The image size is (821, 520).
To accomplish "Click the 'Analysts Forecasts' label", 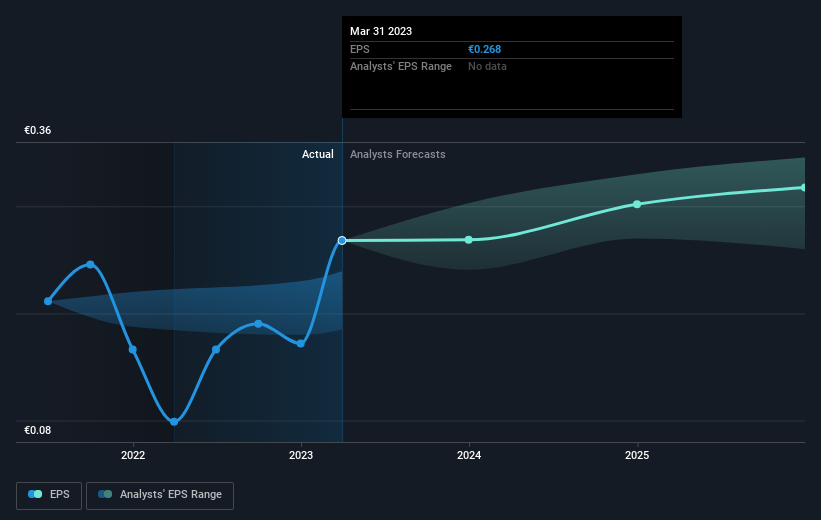I will (397, 154).
